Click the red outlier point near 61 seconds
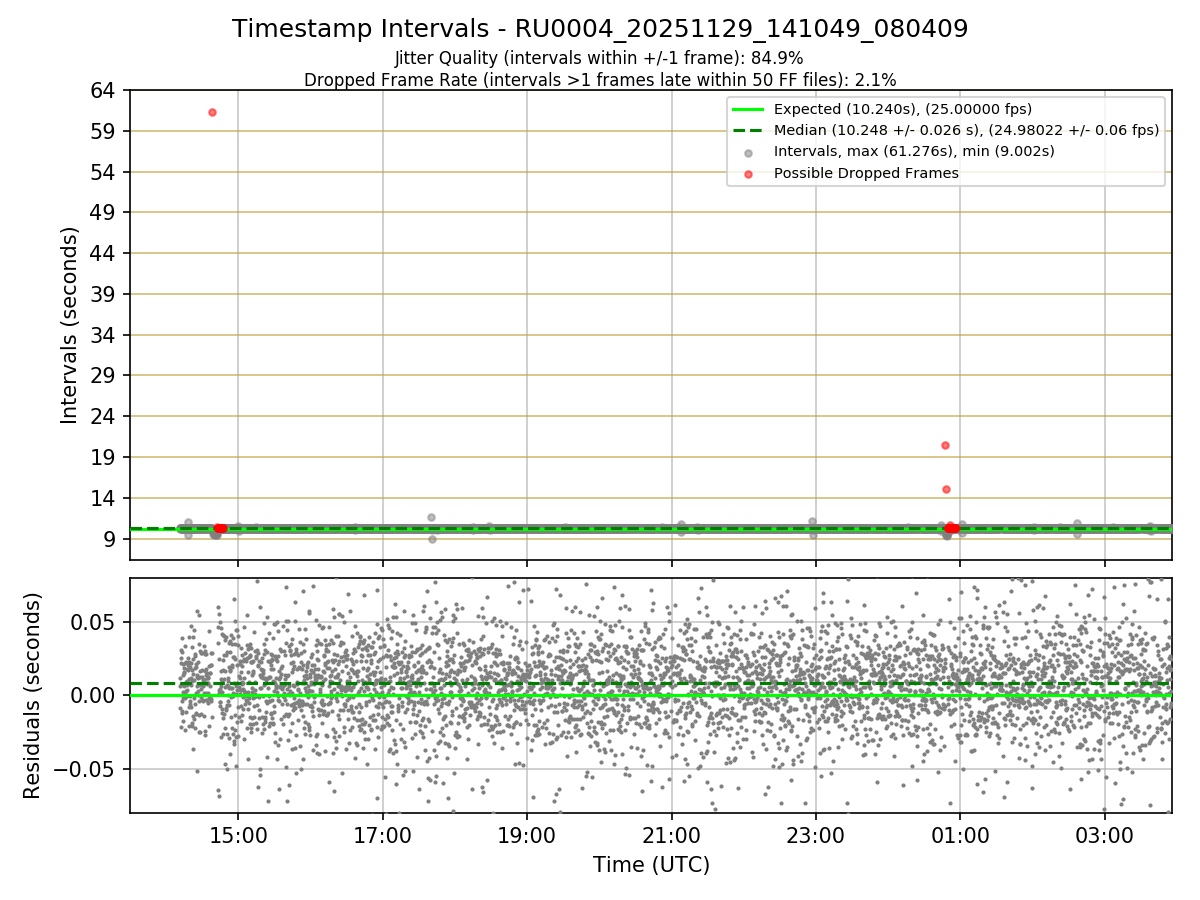The image size is (1200, 900). (212, 112)
